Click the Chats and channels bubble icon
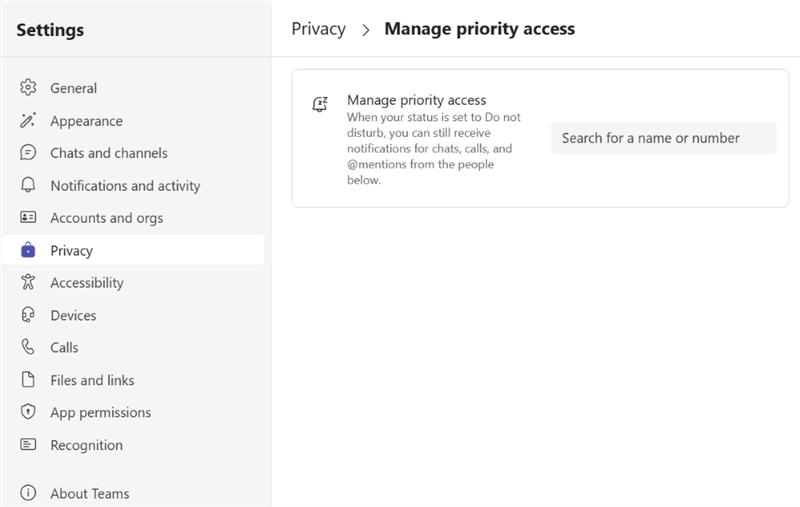This screenshot has height=507, width=800. [28, 153]
